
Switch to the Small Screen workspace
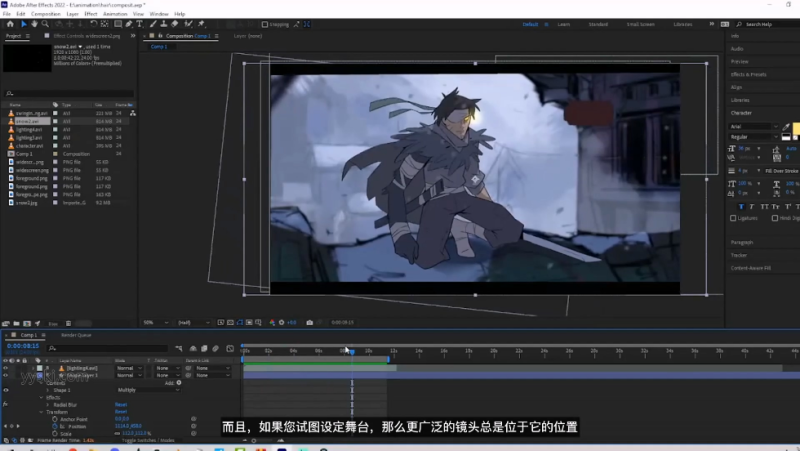[640, 24]
